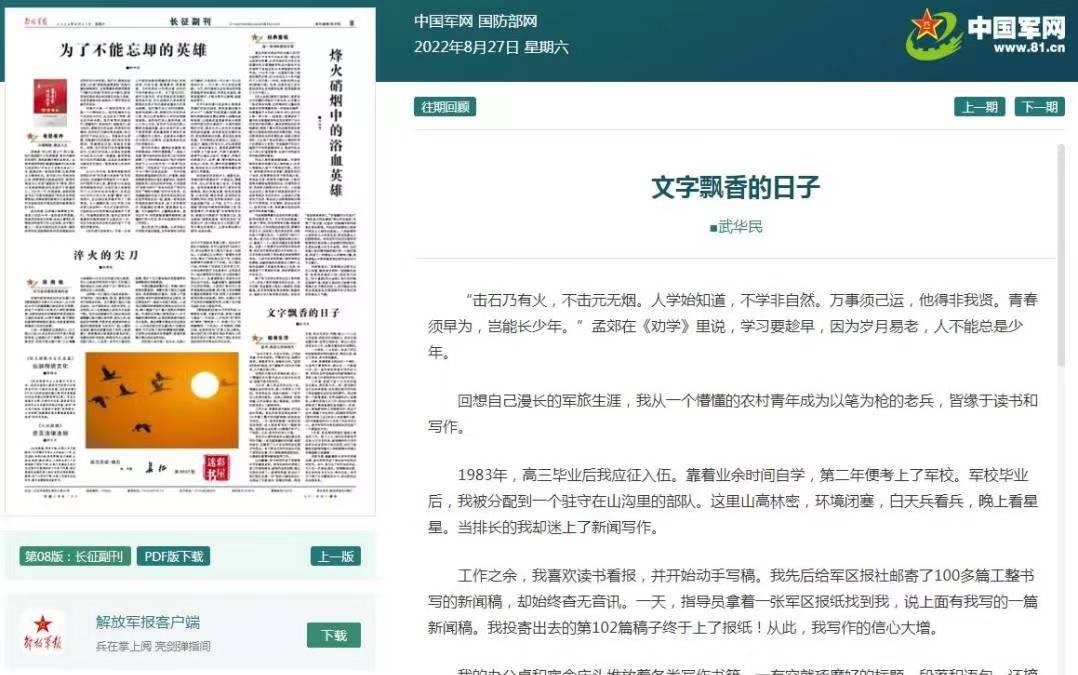Open the 中国军网 header link

(443, 21)
